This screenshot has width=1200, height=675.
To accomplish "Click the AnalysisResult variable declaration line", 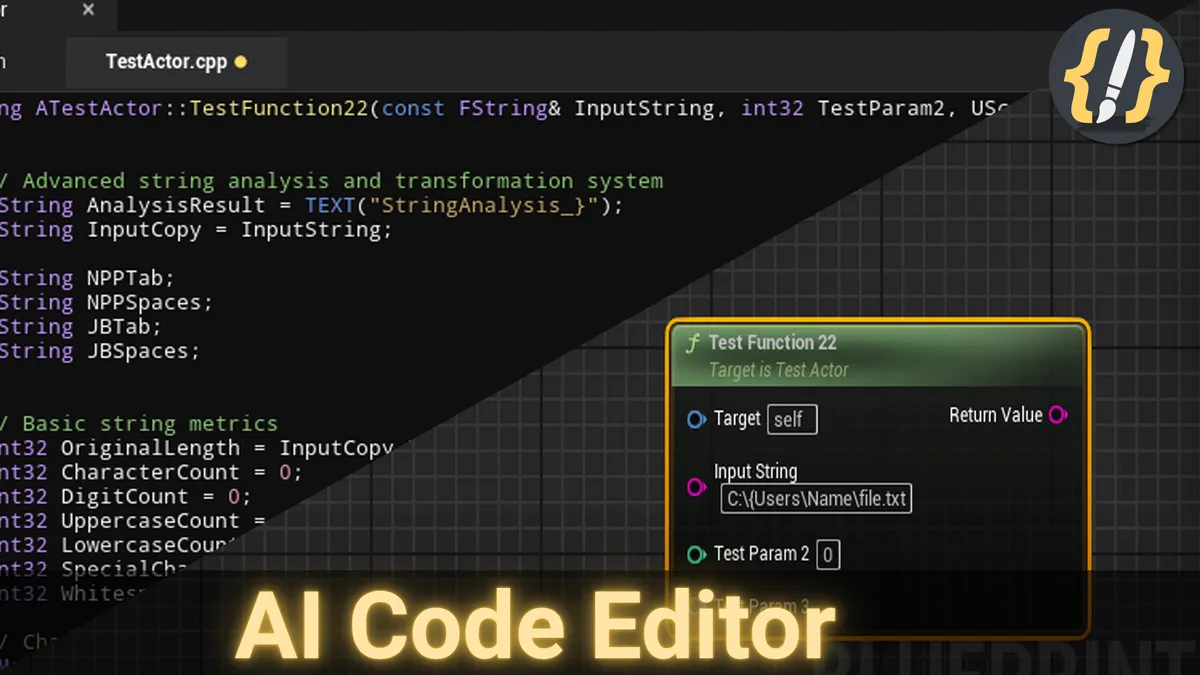I will [311, 206].
